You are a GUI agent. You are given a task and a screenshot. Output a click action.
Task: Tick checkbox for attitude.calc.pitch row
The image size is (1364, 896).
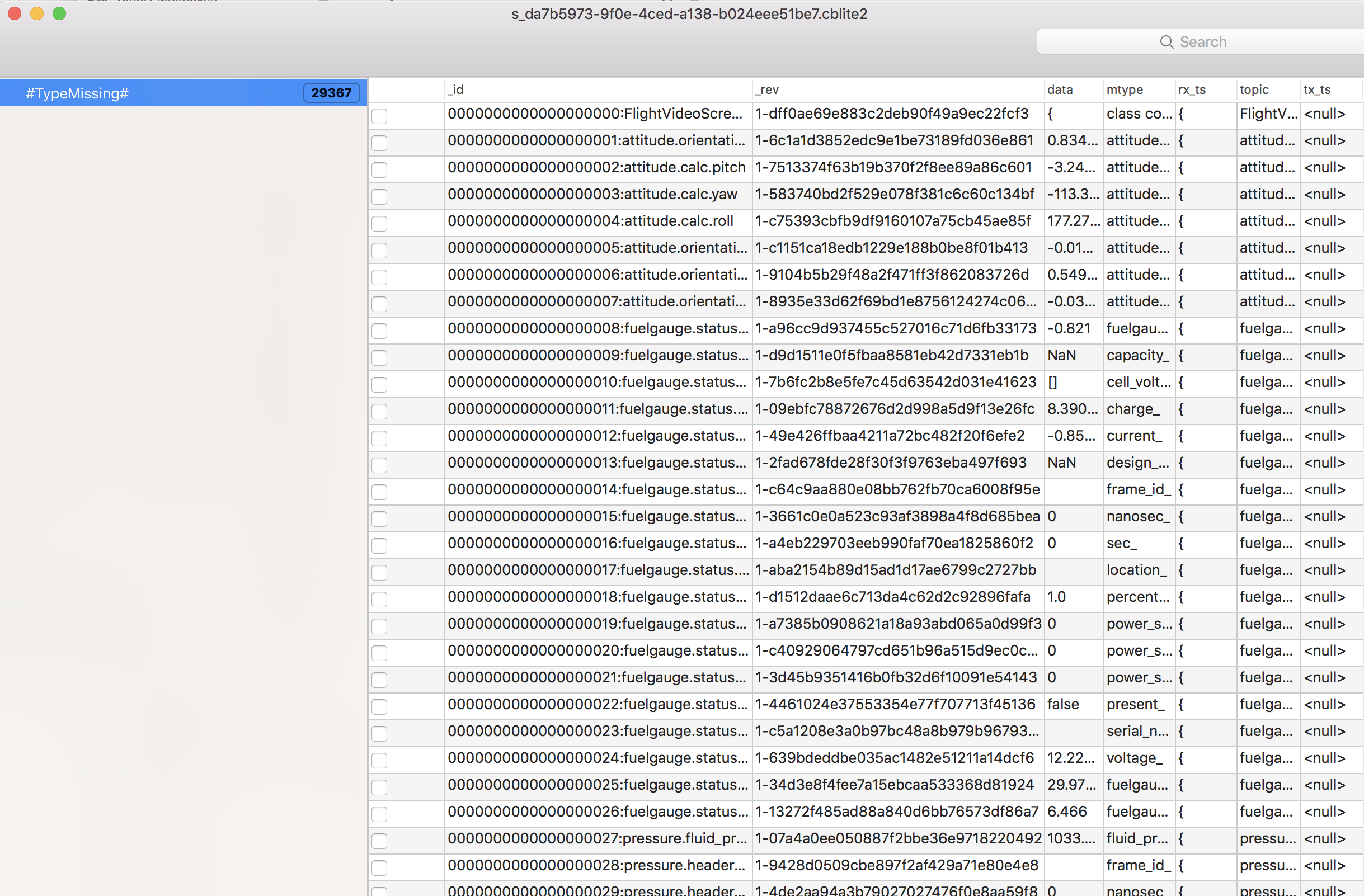point(379,169)
